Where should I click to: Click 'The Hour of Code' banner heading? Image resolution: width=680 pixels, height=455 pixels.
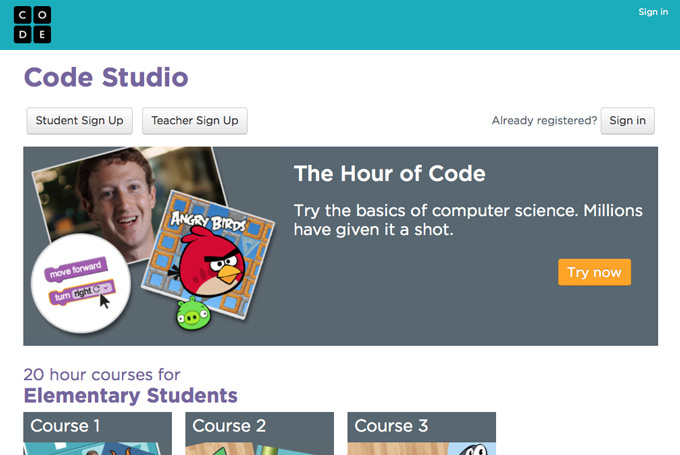coord(389,174)
